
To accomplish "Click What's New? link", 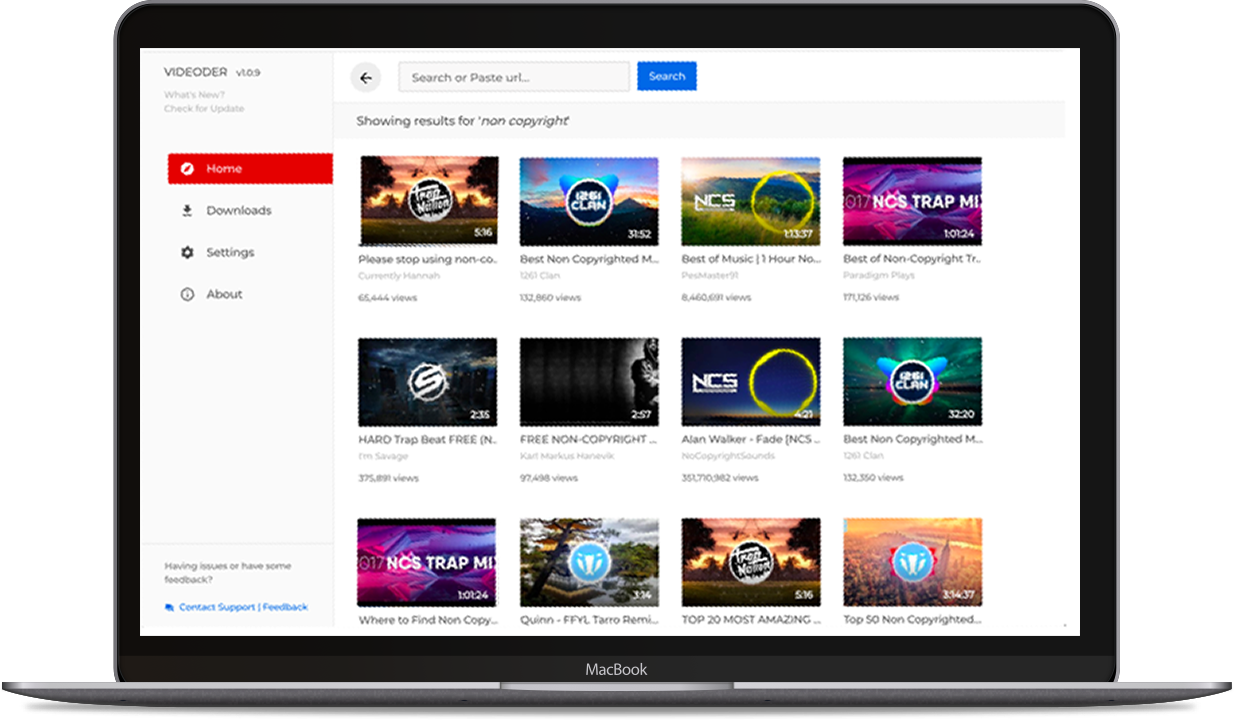I will click(x=195, y=95).
